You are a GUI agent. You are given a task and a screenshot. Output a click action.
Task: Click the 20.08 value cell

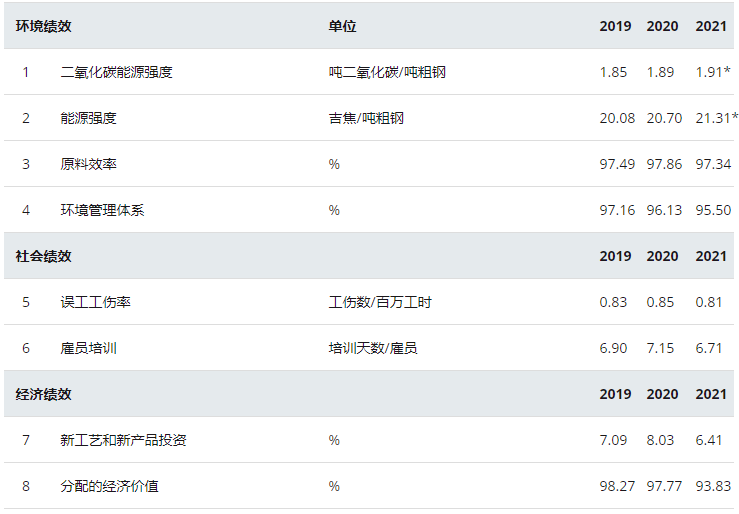[x=617, y=118]
